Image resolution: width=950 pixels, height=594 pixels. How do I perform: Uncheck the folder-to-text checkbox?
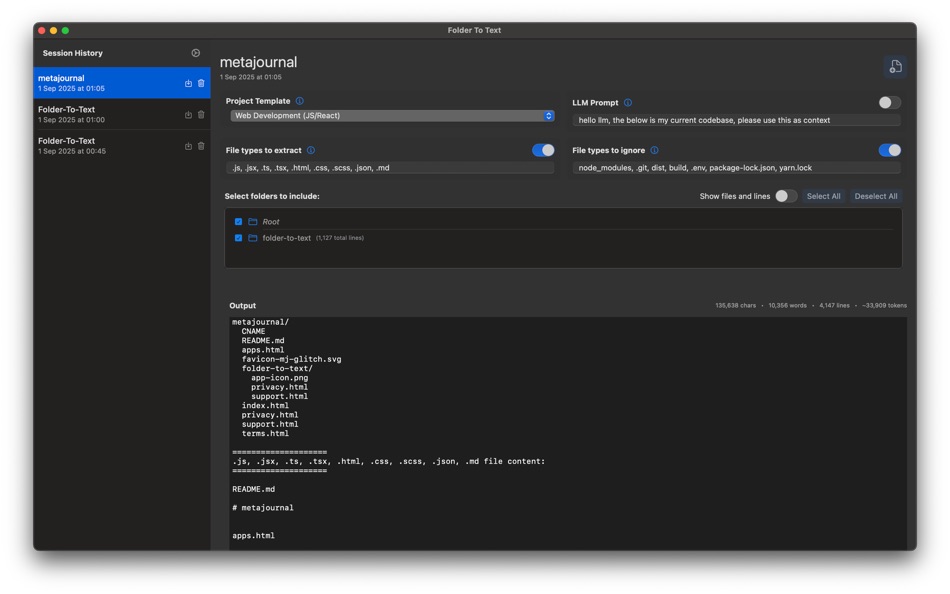[x=238, y=238]
